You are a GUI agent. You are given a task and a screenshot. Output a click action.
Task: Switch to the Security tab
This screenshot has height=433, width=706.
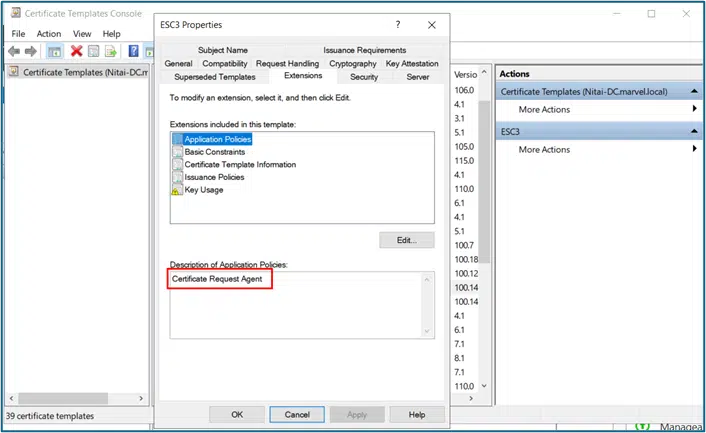[364, 76]
